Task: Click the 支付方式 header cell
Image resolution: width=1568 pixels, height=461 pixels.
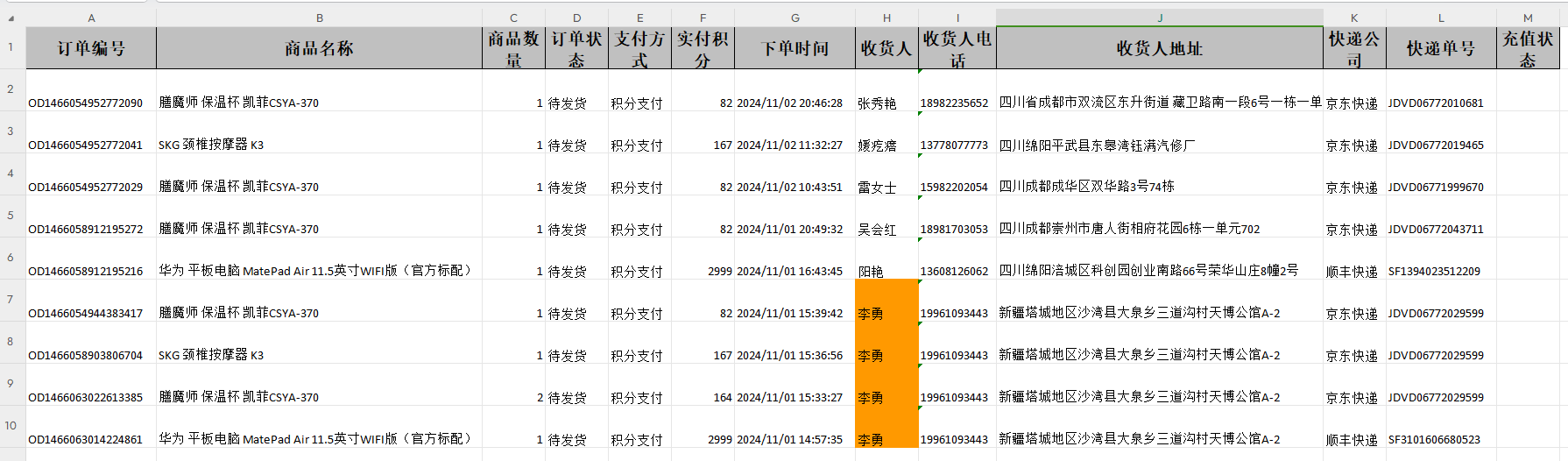Action: click(x=639, y=48)
